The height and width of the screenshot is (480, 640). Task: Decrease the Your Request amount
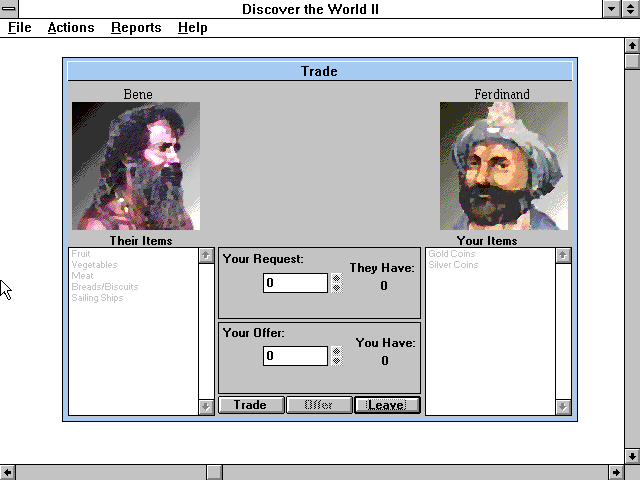[336, 288]
